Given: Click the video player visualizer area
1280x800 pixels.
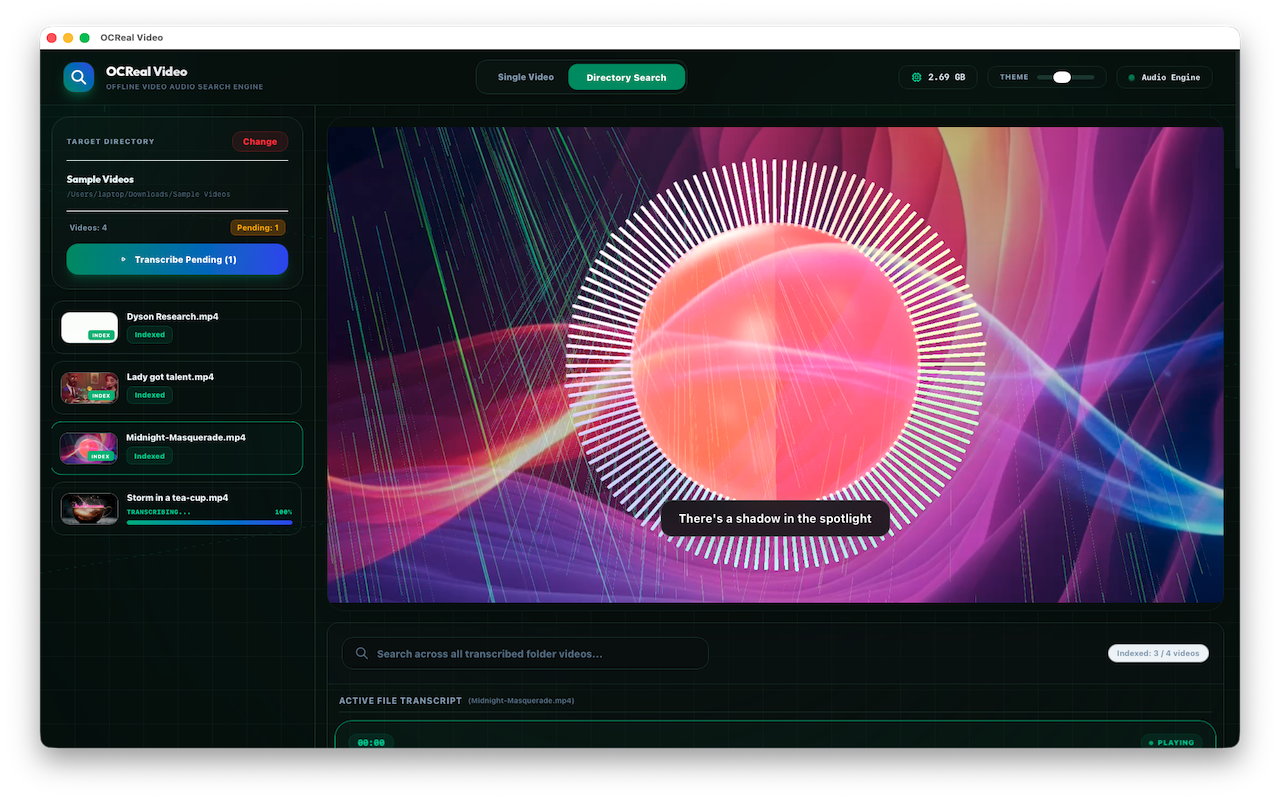Looking at the screenshot, I should click(775, 365).
